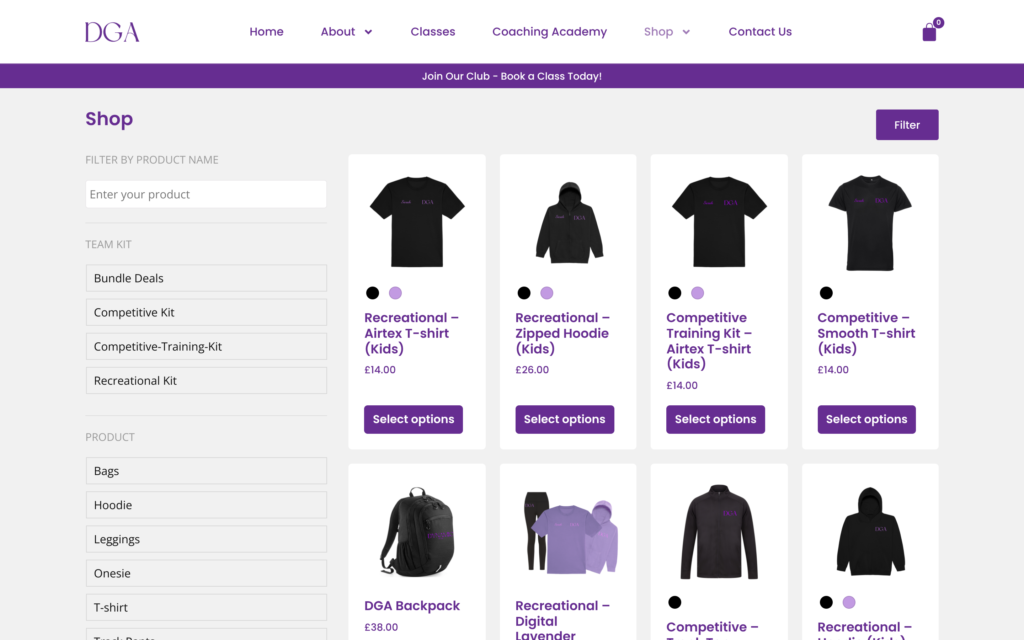The height and width of the screenshot is (640, 1024).
Task: Go to the Classes page
Action: click(x=432, y=32)
